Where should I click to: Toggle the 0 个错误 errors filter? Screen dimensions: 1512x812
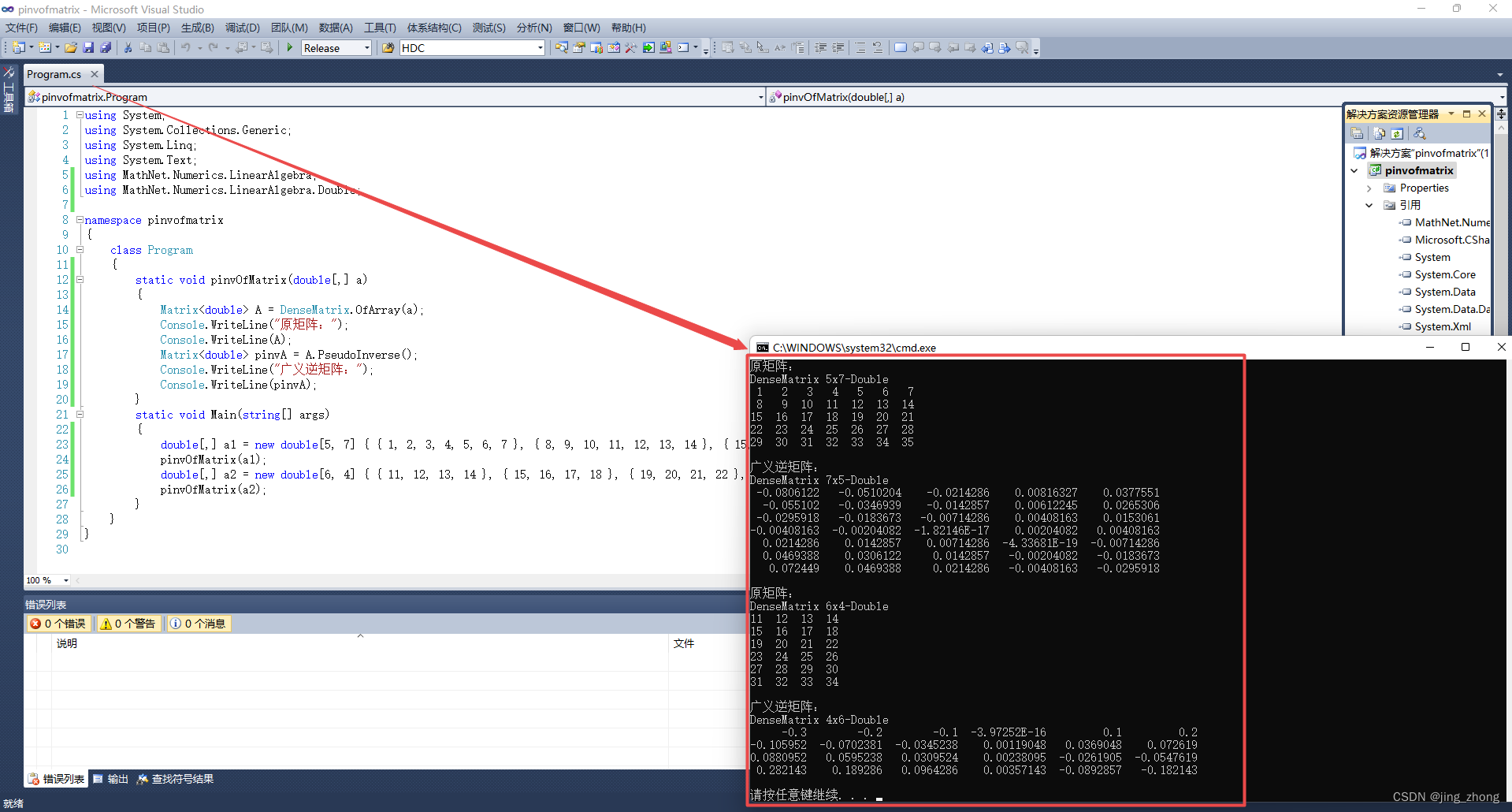coord(58,624)
